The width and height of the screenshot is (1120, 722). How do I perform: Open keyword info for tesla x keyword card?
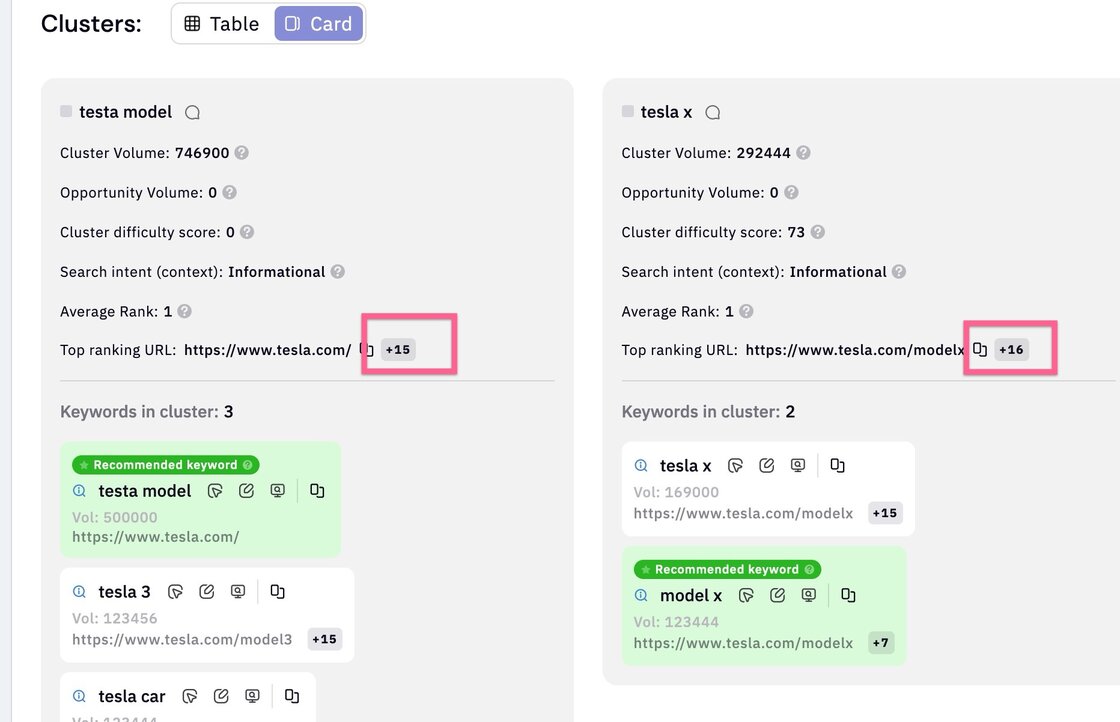pyautogui.click(x=641, y=466)
